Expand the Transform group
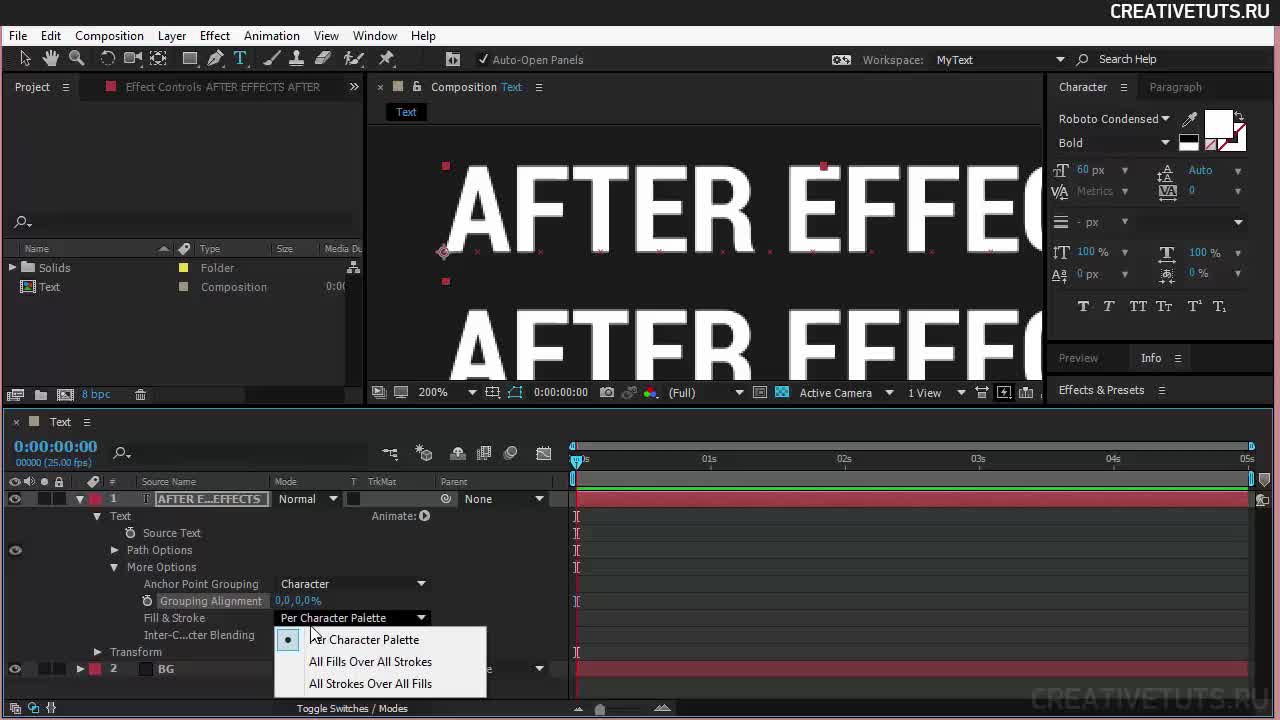The image size is (1280, 720). pyautogui.click(x=97, y=652)
